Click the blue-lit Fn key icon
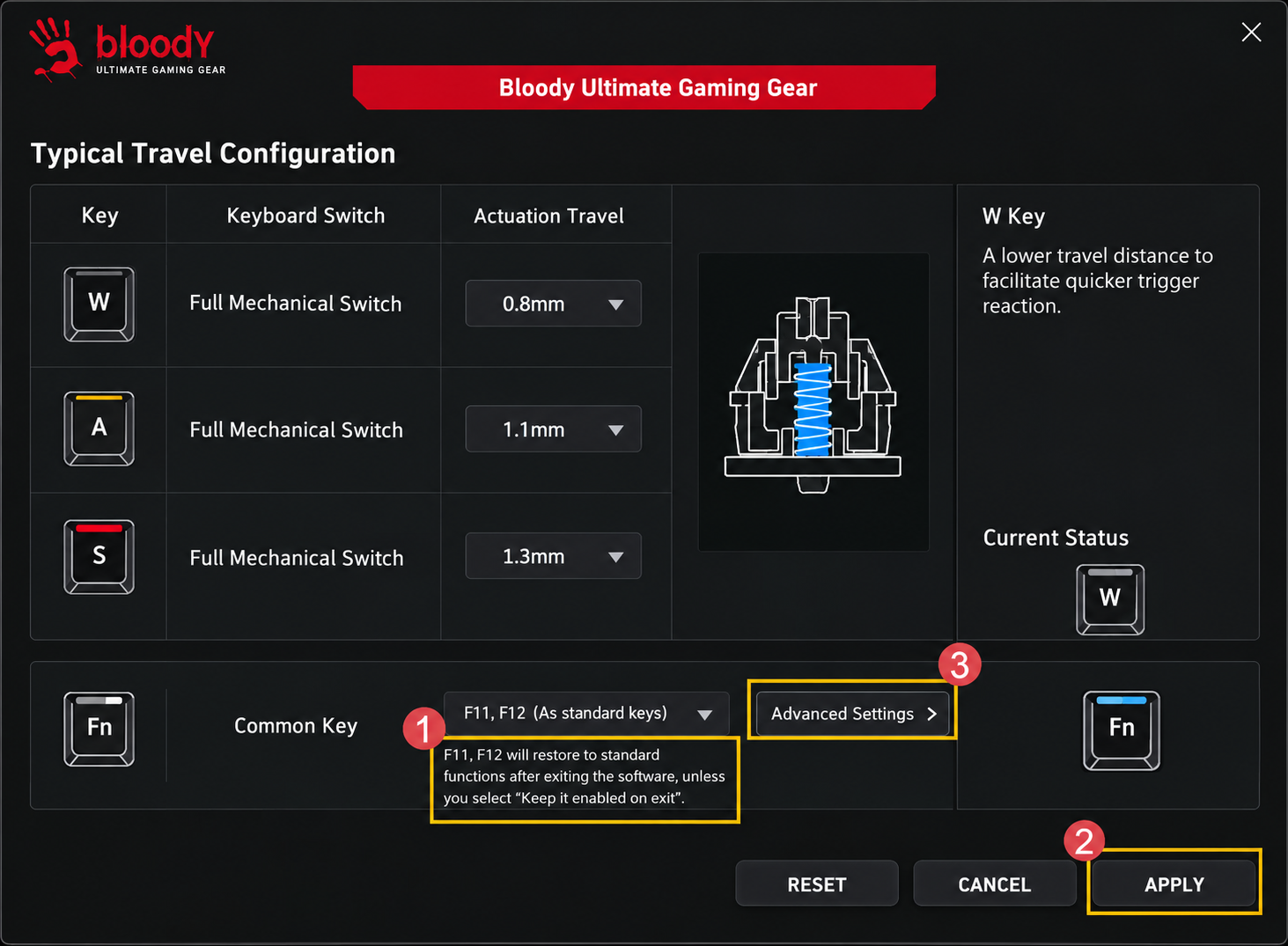The width and height of the screenshot is (1288, 946). point(1121,730)
